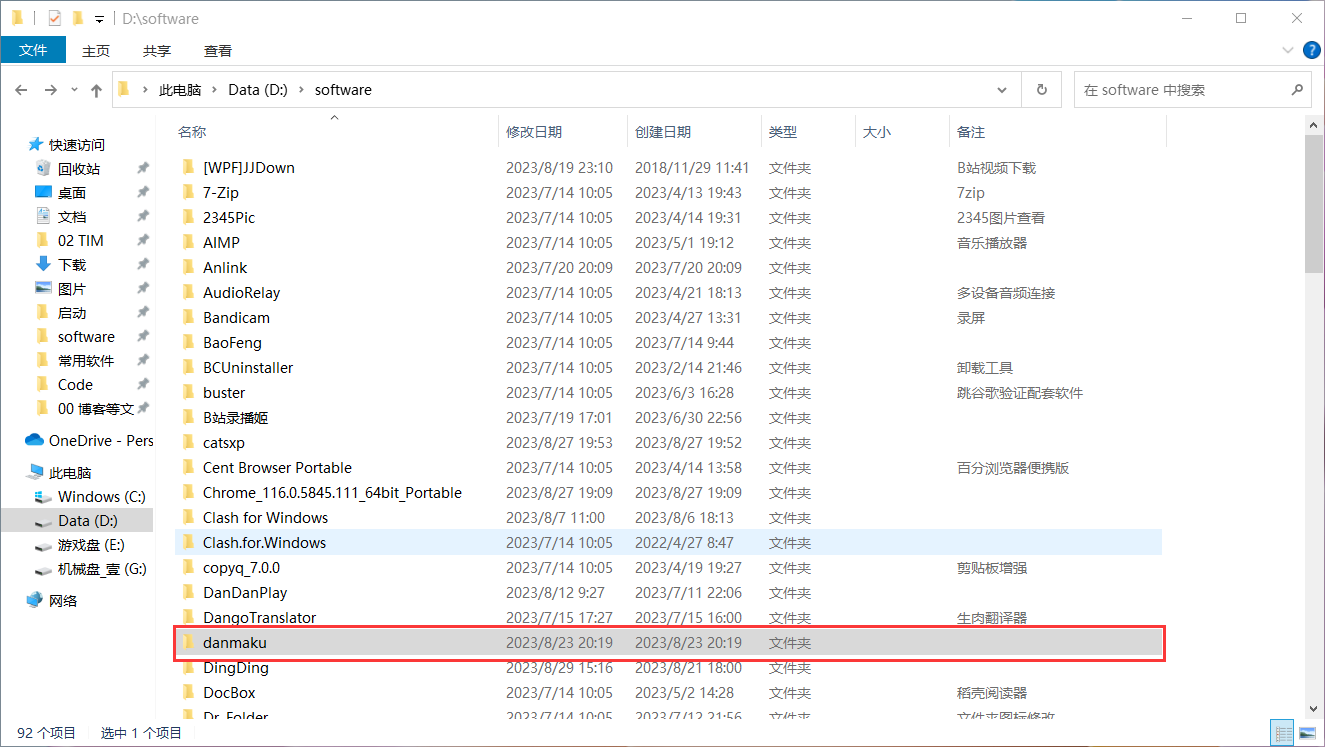Click the 7-Zip folder icon

188,192
